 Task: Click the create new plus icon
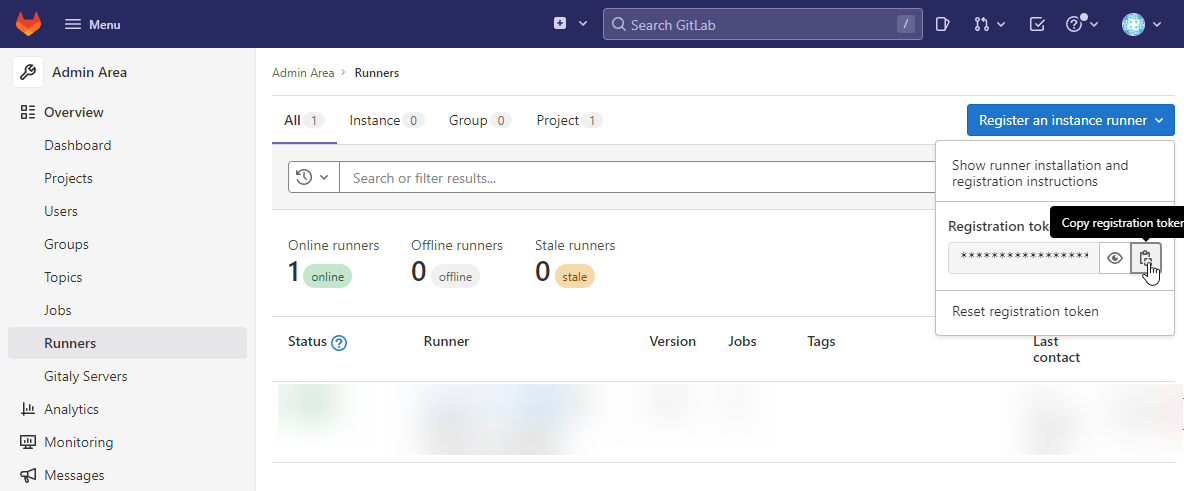click(x=560, y=23)
